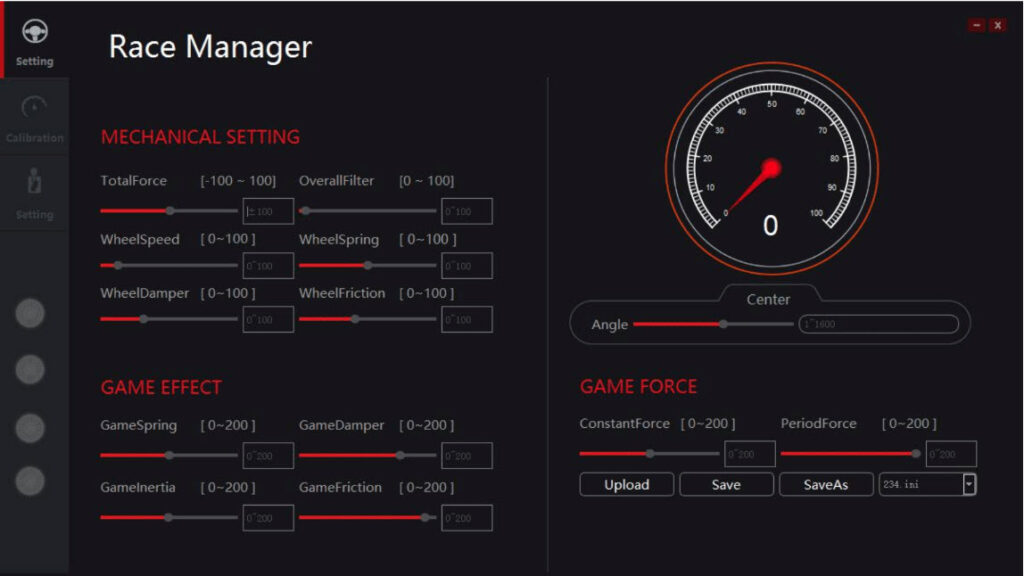Image resolution: width=1024 pixels, height=576 pixels.
Task: Click the WheelSpring slider handle
Action: tap(369, 264)
